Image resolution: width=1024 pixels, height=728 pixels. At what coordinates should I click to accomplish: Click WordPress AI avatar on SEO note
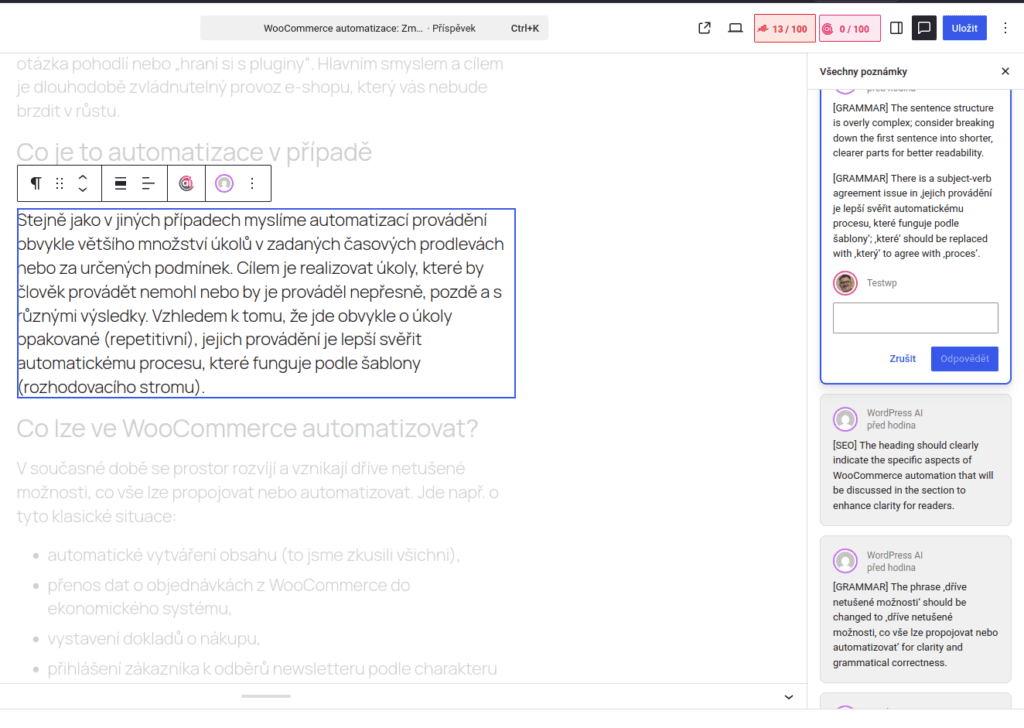(845, 419)
